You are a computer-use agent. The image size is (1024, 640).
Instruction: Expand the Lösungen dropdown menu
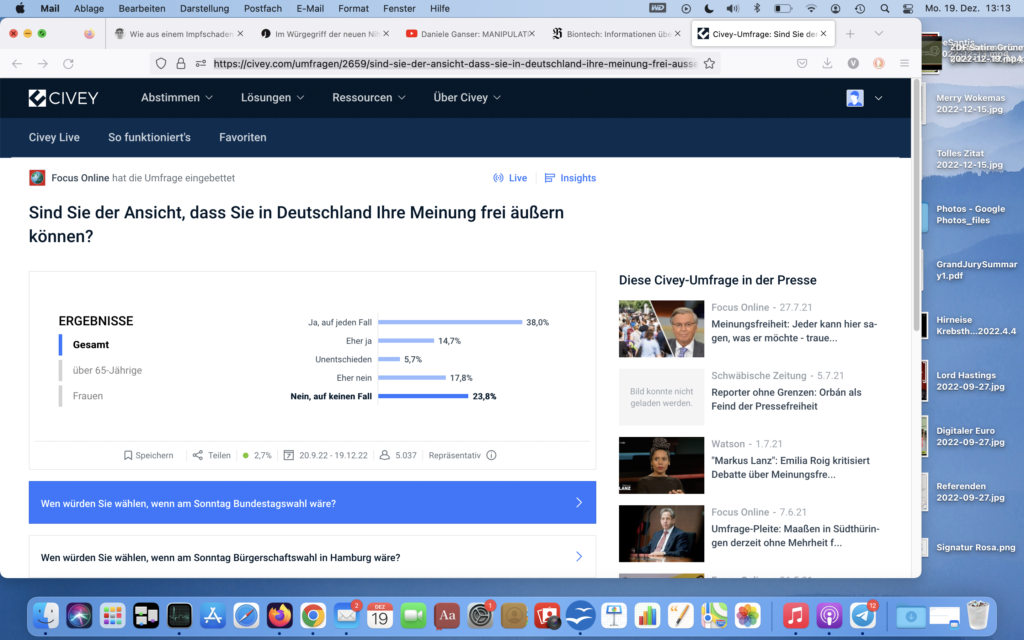click(x=273, y=98)
